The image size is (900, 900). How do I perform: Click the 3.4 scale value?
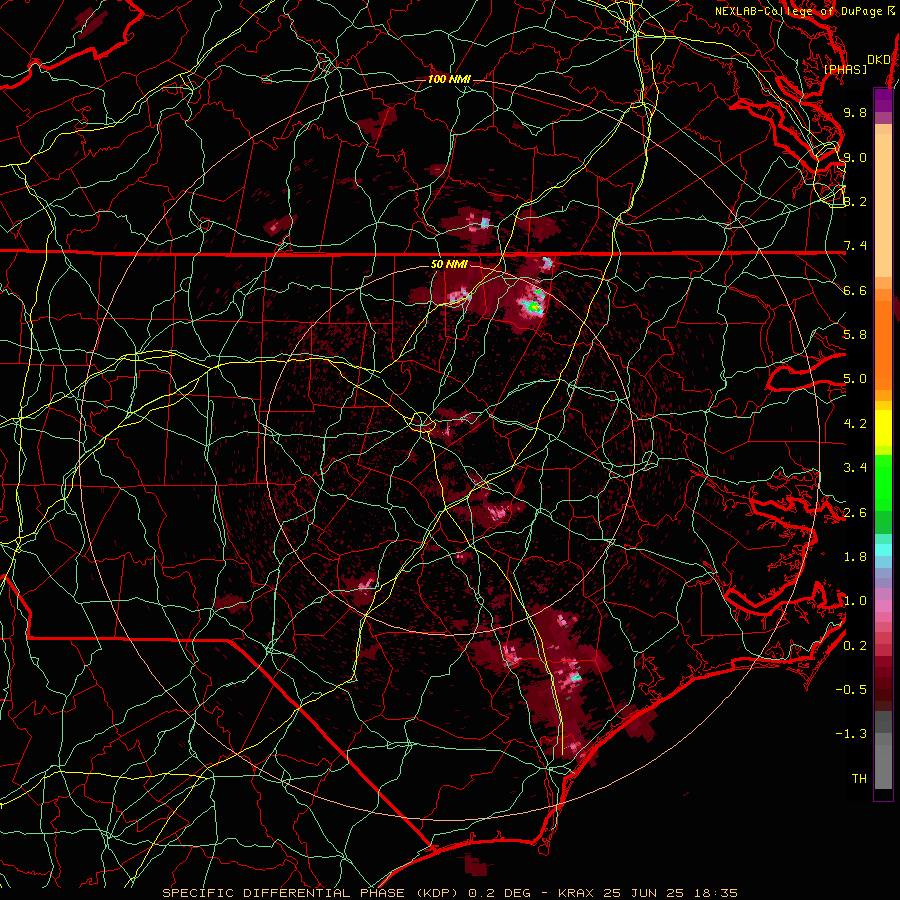point(855,468)
